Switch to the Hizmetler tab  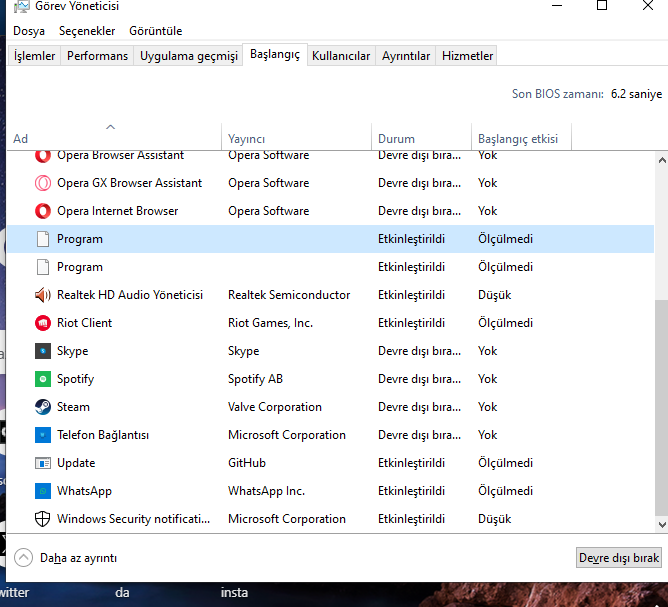point(467,56)
